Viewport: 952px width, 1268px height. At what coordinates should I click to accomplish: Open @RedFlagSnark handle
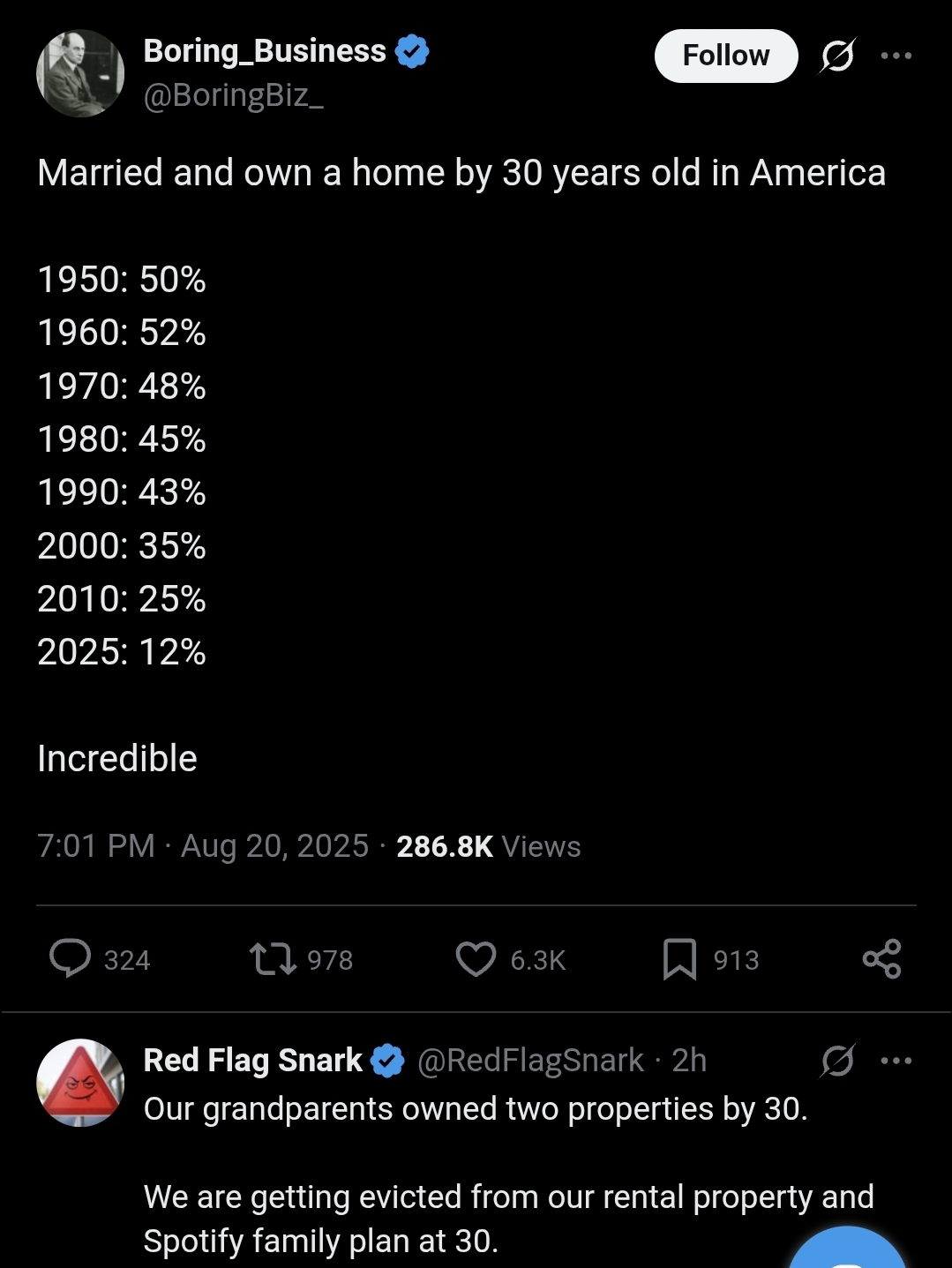(530, 1061)
